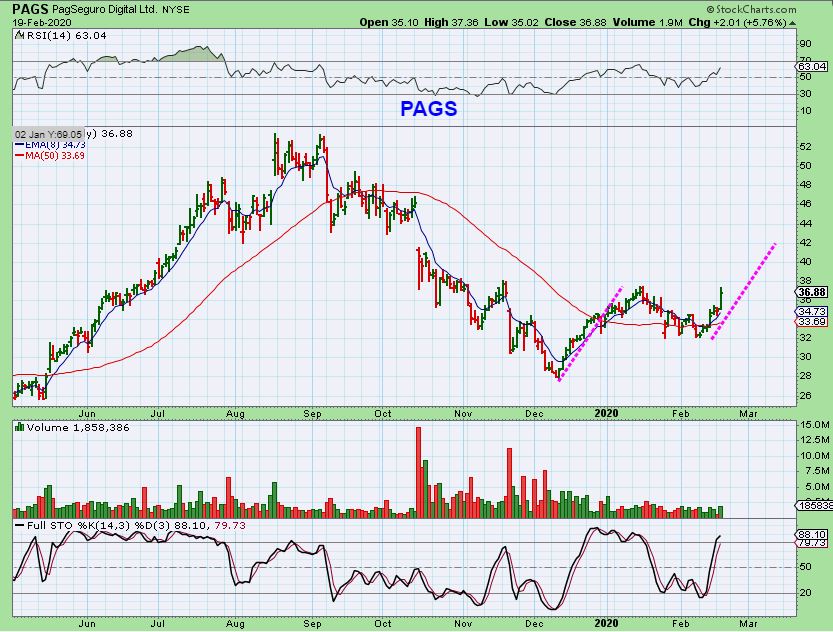Click the Chg +2.01 (+5.76%) value
The height and width of the screenshot is (632, 833).
737,22
